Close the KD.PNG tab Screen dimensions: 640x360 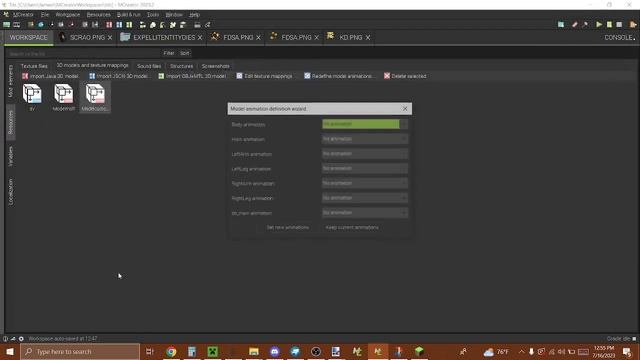(x=368, y=38)
